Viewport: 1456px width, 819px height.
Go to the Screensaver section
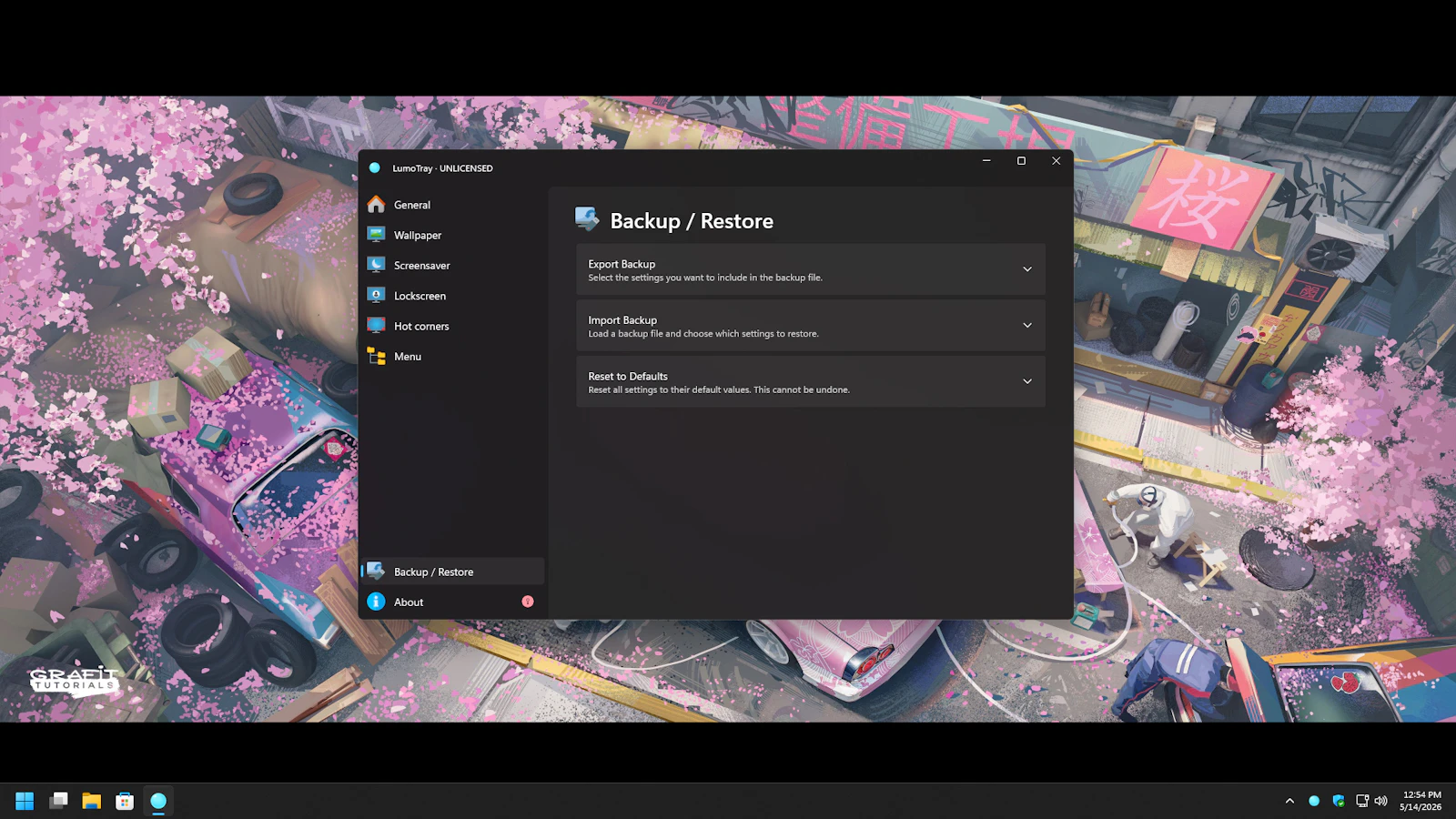click(453, 266)
